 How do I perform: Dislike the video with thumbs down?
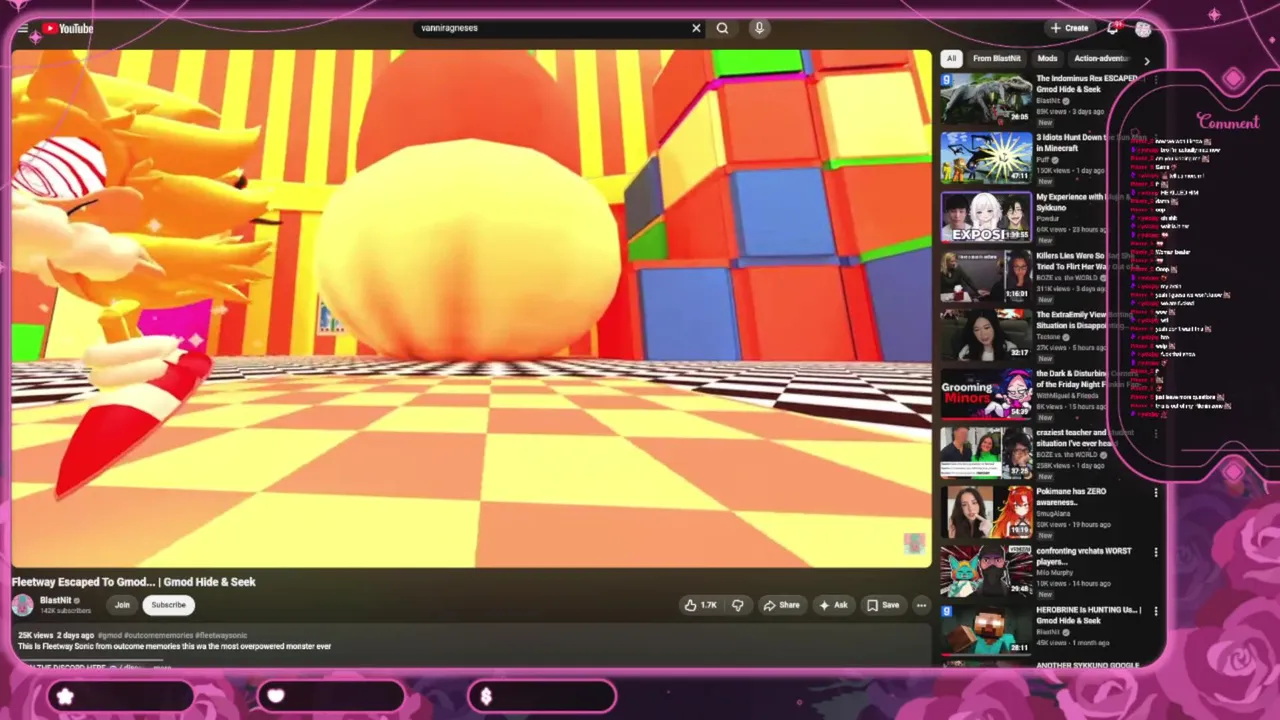[738, 605]
